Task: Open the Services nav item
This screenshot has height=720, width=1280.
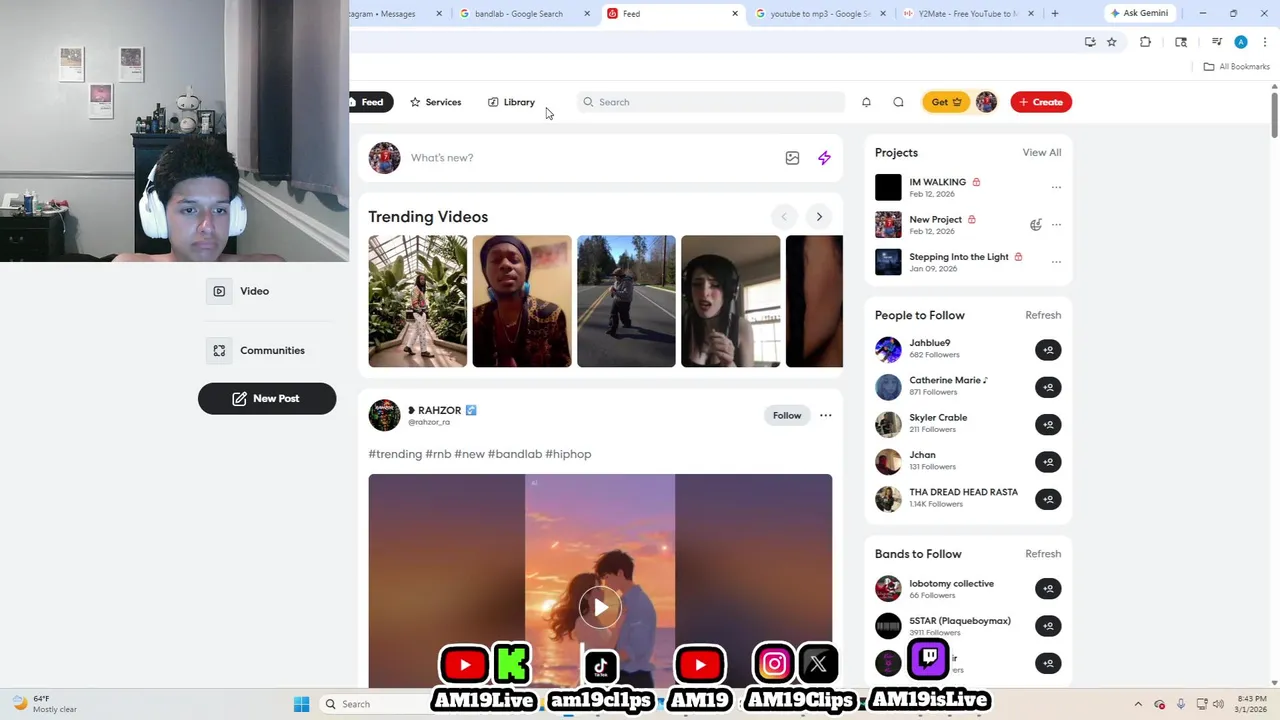Action: point(435,102)
